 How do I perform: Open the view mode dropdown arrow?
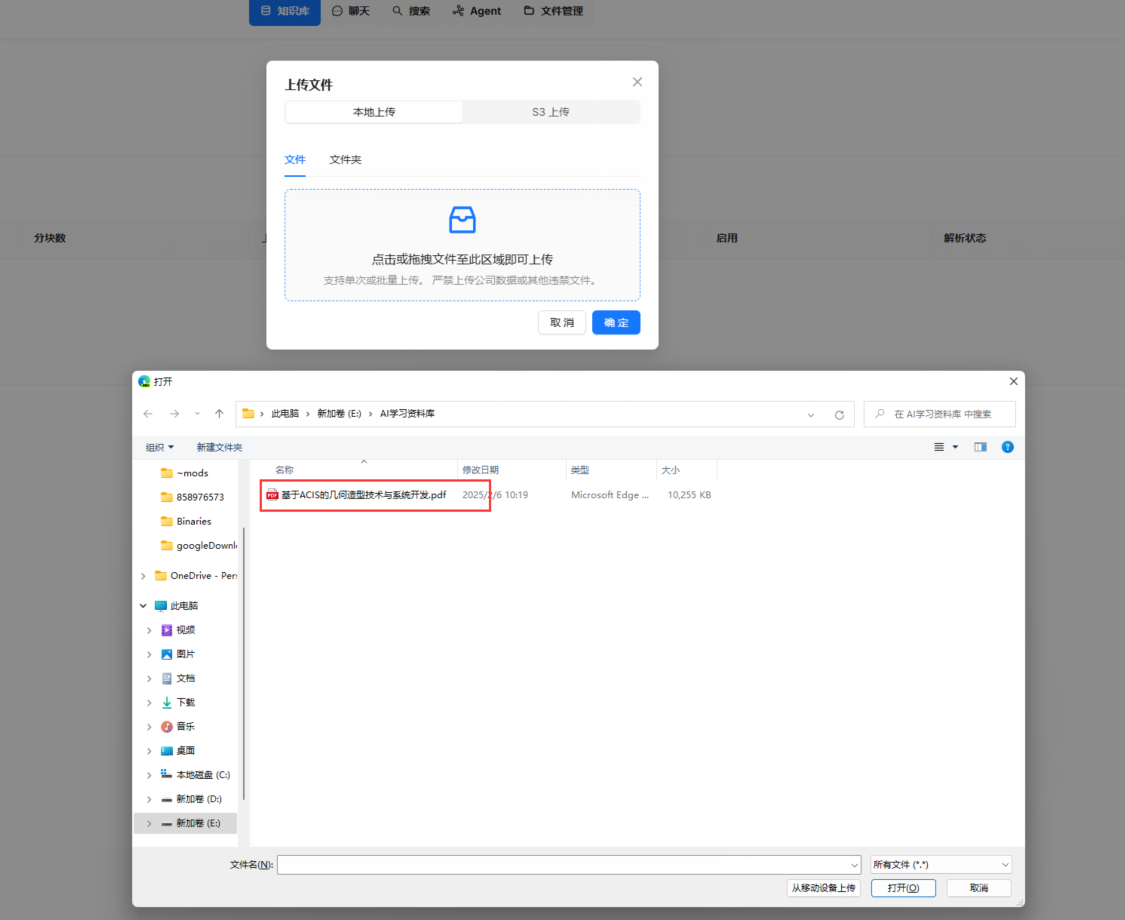[955, 447]
